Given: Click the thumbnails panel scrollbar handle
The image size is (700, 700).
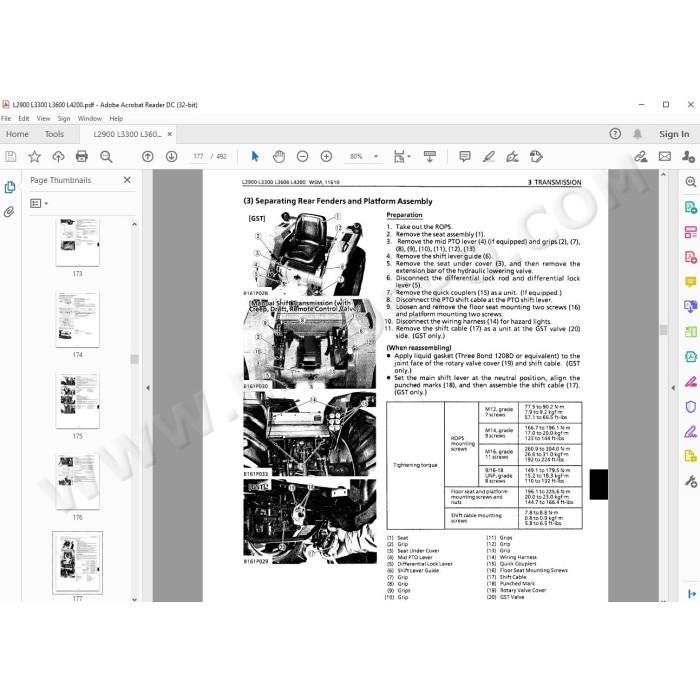Looking at the screenshot, I should tap(134, 359).
